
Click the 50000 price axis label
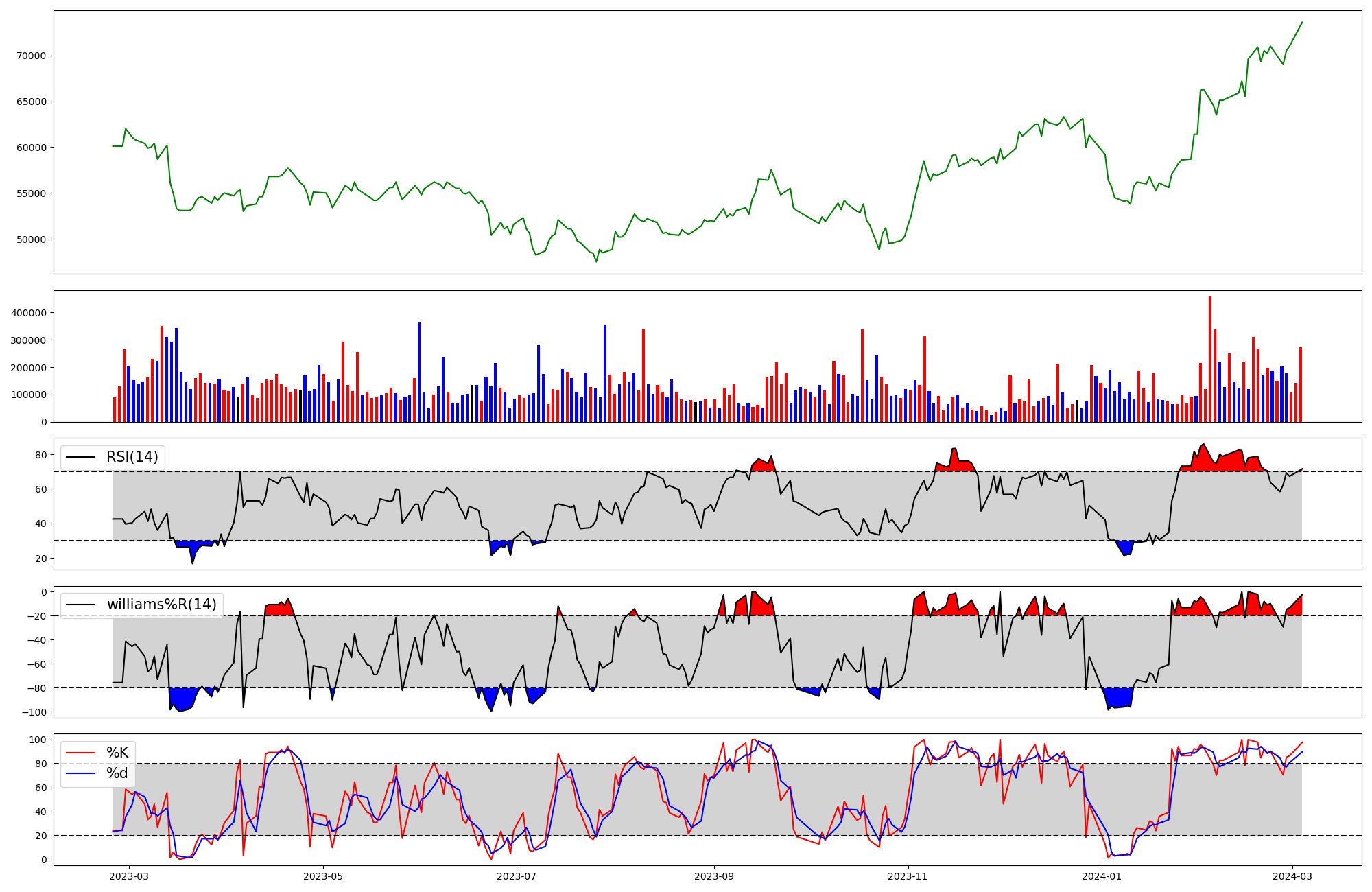[32, 239]
